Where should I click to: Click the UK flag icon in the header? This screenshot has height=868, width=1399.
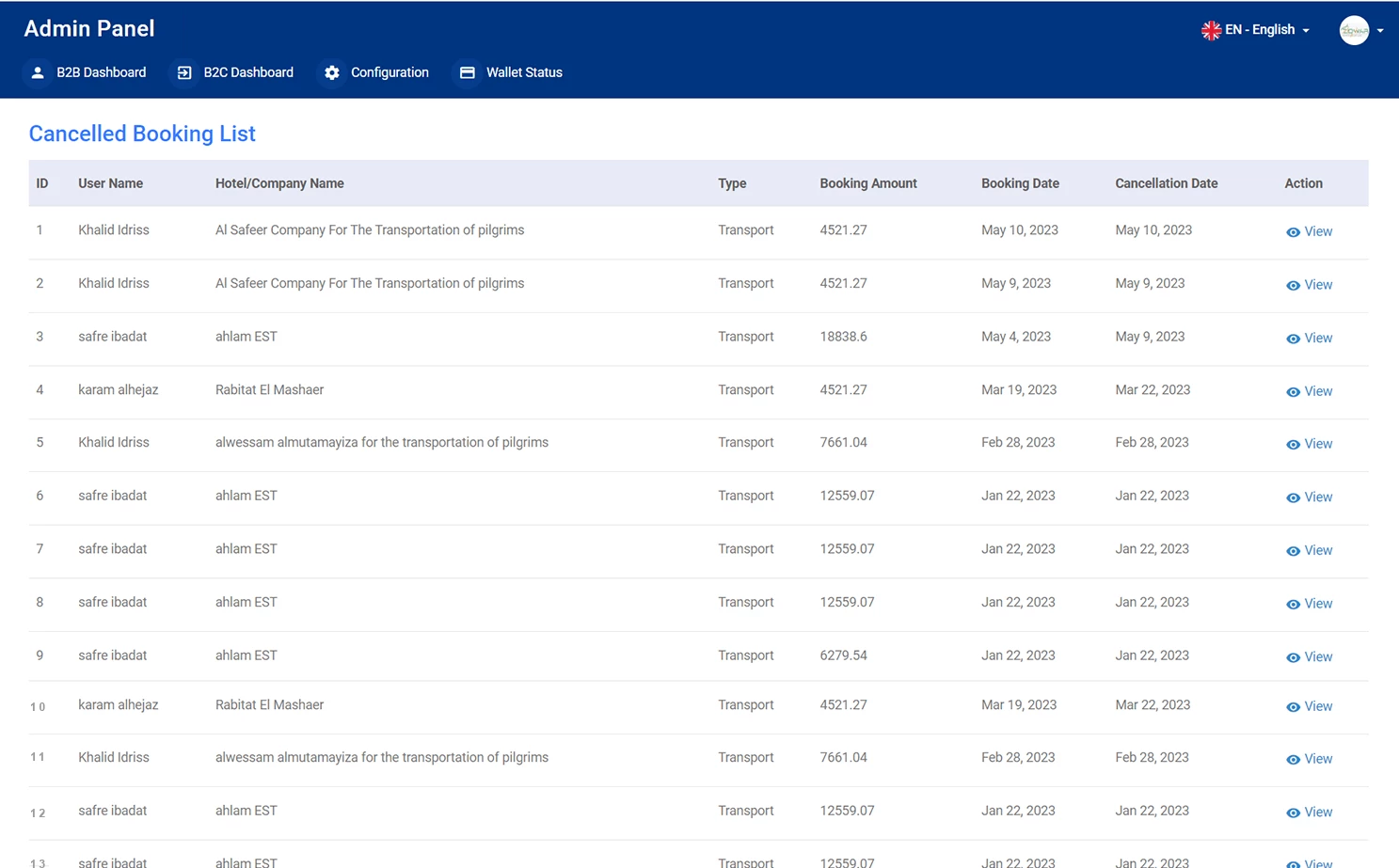(1211, 29)
